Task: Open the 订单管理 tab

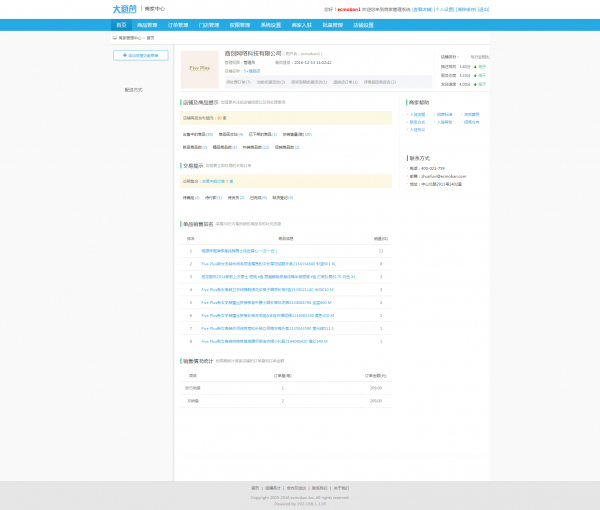Action: (178, 24)
